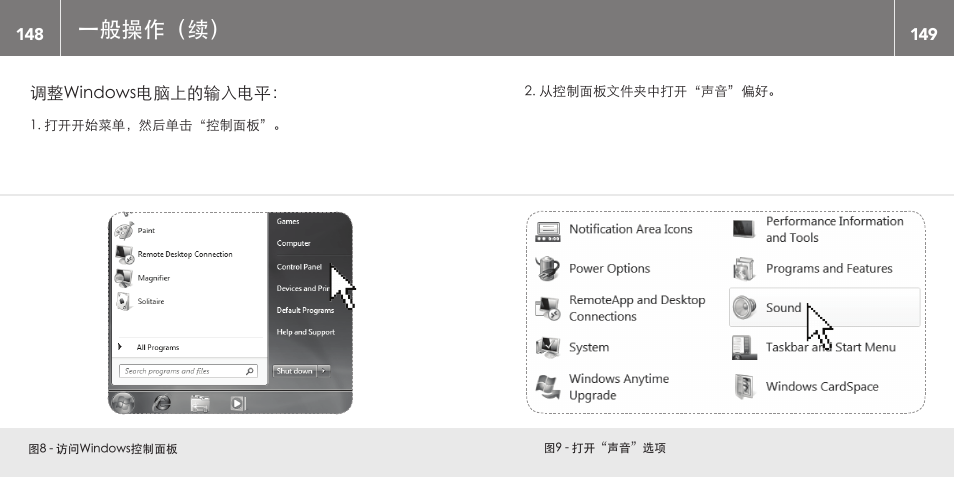Launch Windows Media Player from the taskbar
The image size is (954, 478).
[x=238, y=403]
